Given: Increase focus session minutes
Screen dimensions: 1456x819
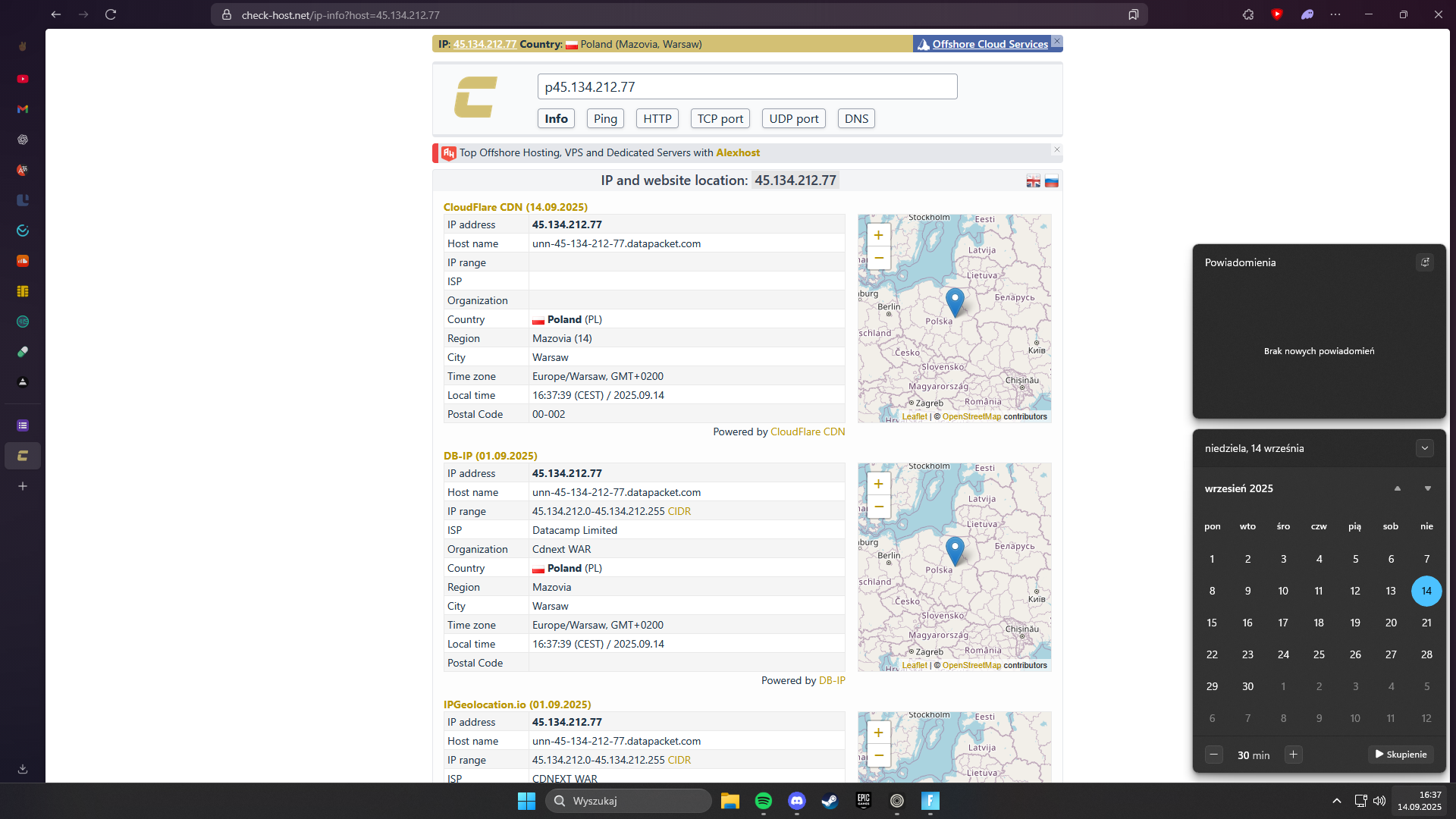Looking at the screenshot, I should (x=1294, y=755).
